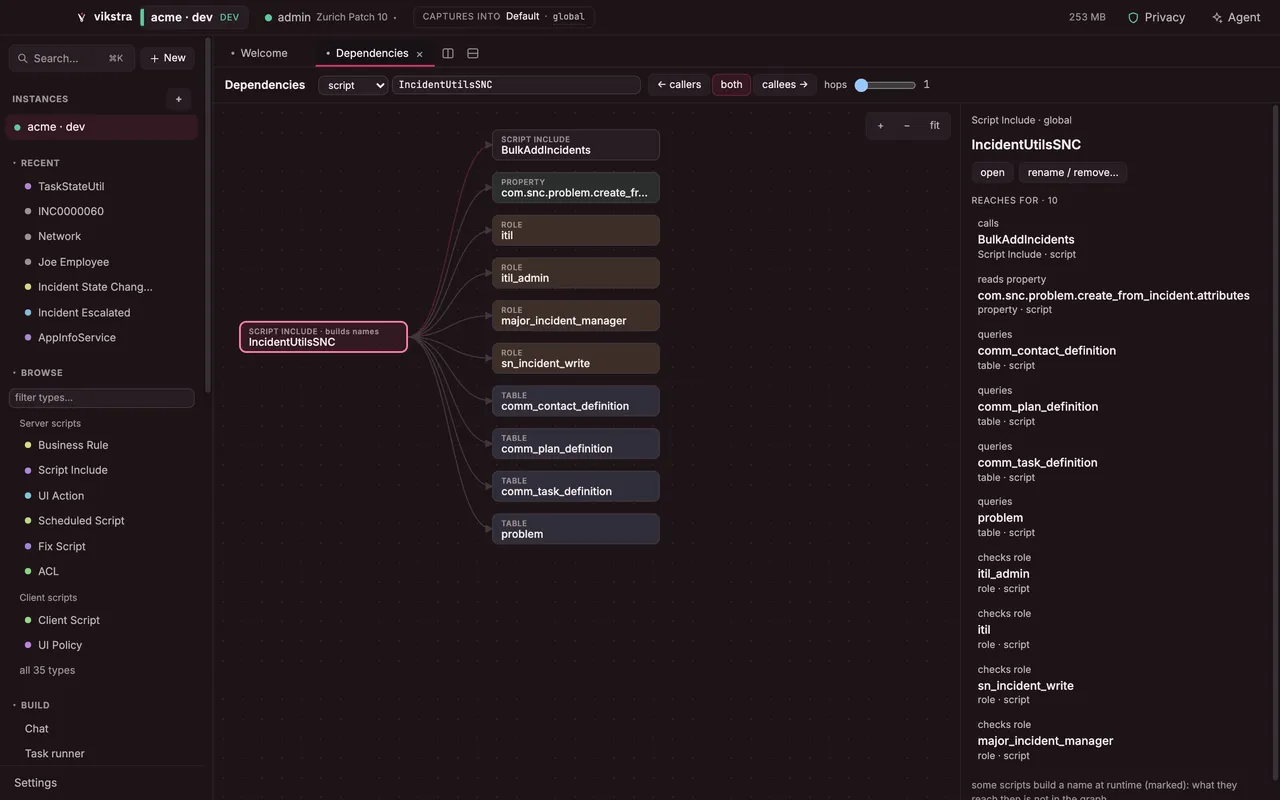
Task: Adjust the hops slider handle
Action: (861, 85)
